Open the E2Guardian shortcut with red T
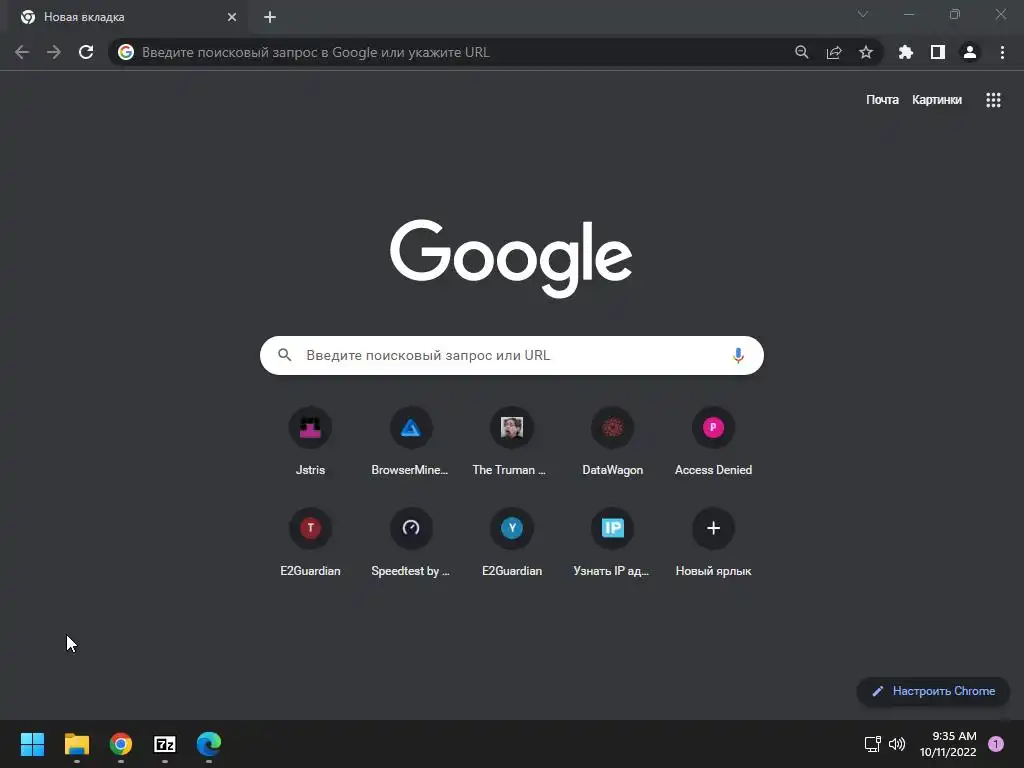The width and height of the screenshot is (1024, 768). 310,542
